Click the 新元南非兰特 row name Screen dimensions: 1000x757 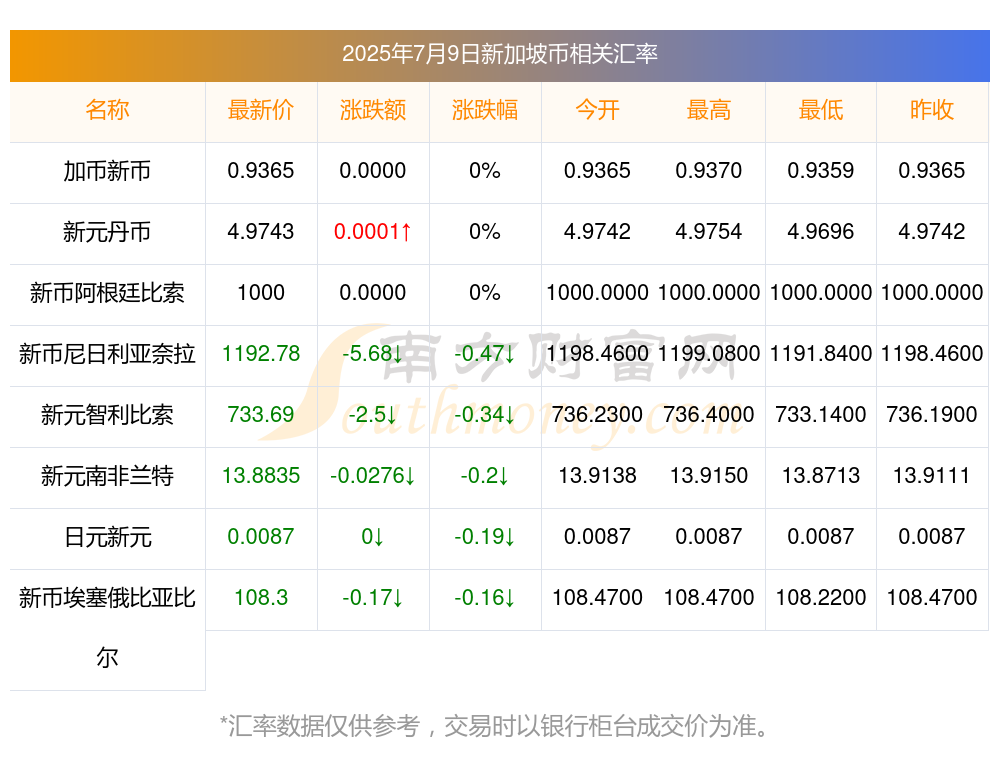point(107,476)
